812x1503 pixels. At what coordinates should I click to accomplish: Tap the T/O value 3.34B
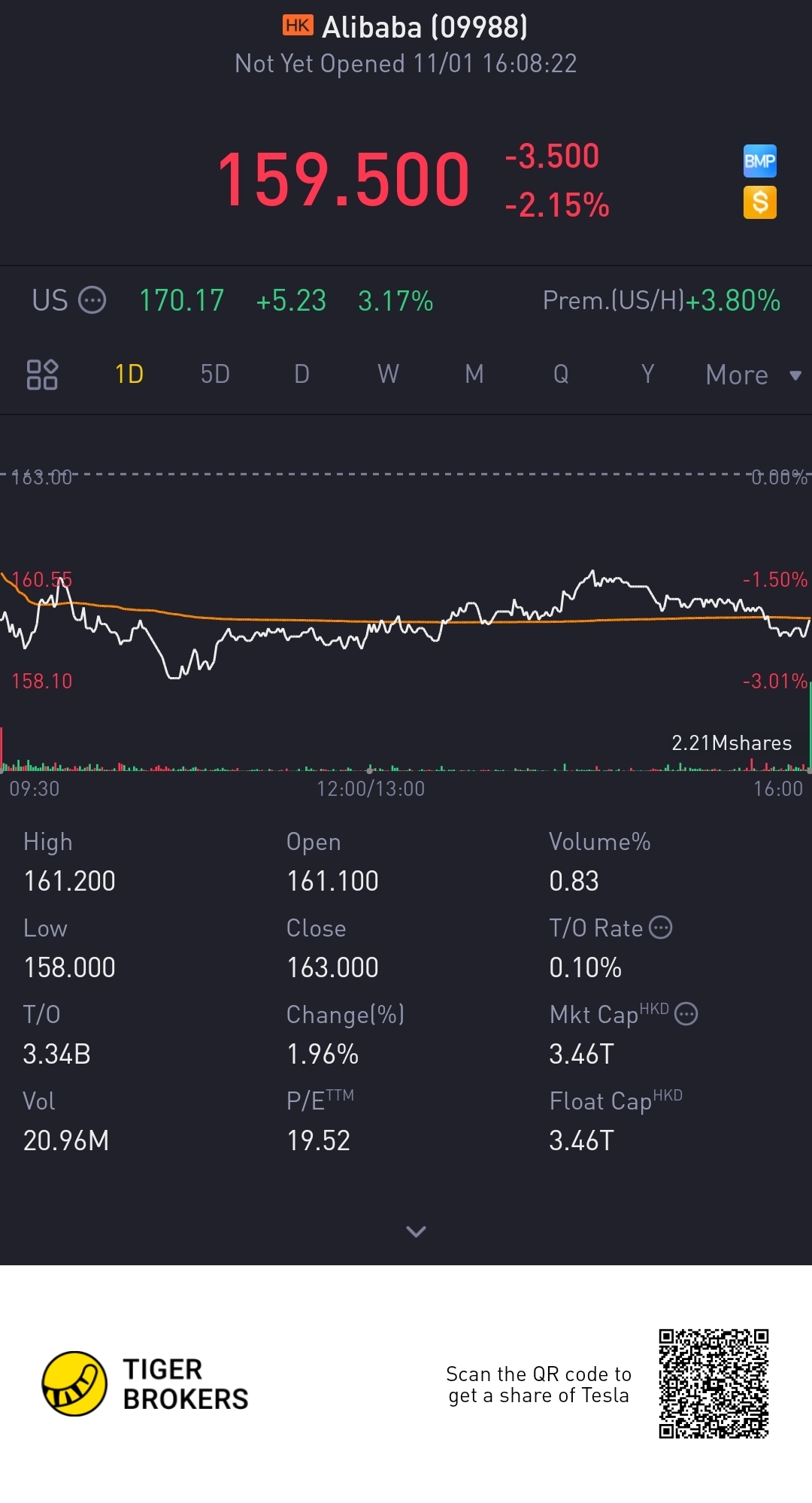pos(56,1054)
